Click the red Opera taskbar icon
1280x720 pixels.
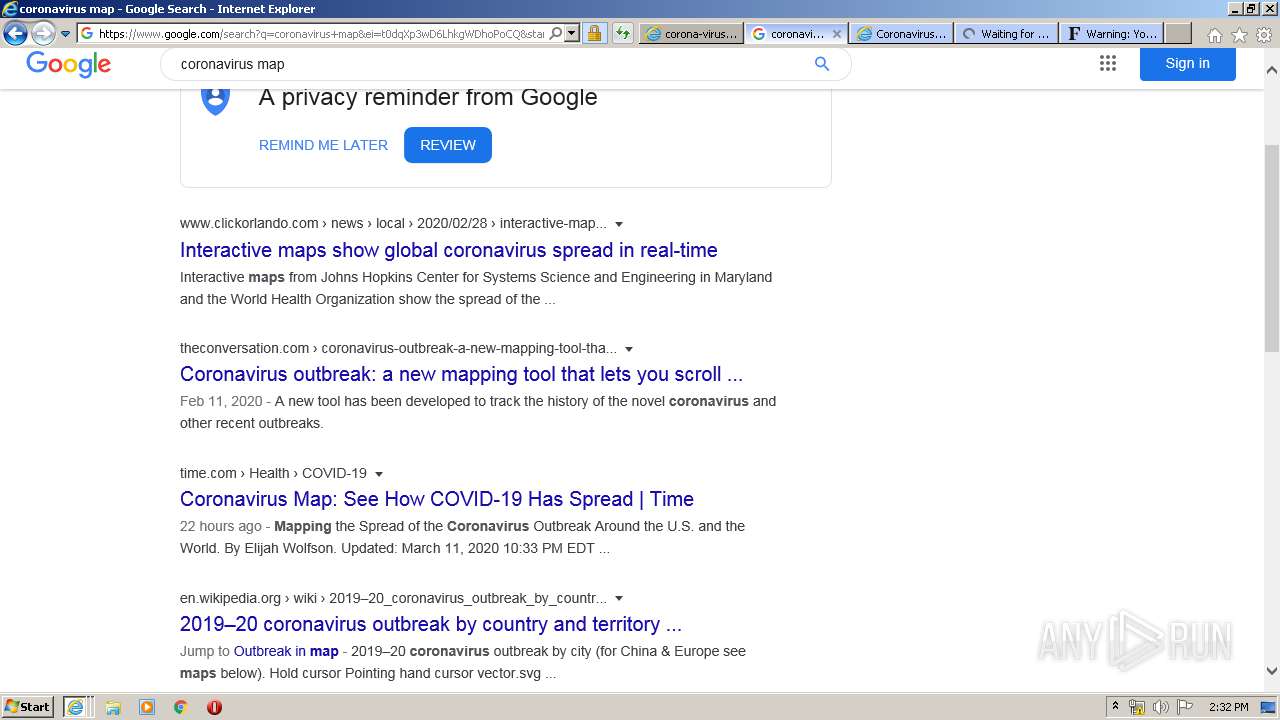214,707
